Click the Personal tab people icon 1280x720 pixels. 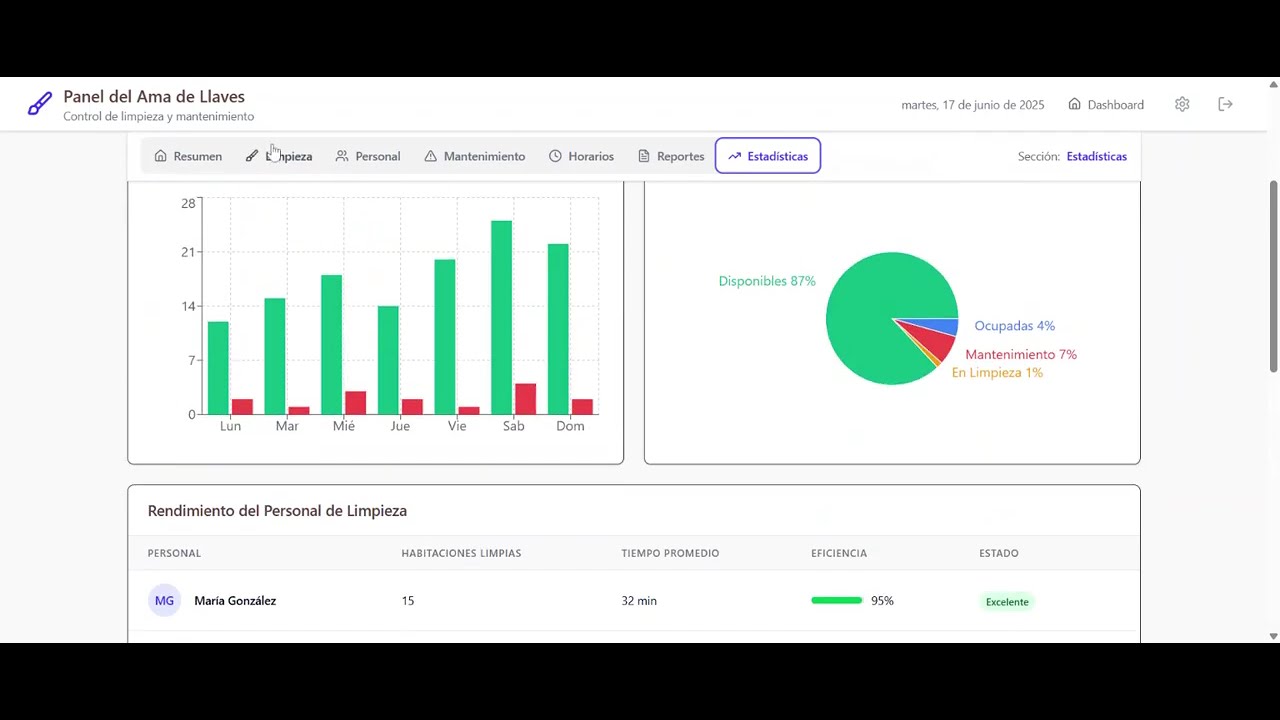(x=342, y=156)
